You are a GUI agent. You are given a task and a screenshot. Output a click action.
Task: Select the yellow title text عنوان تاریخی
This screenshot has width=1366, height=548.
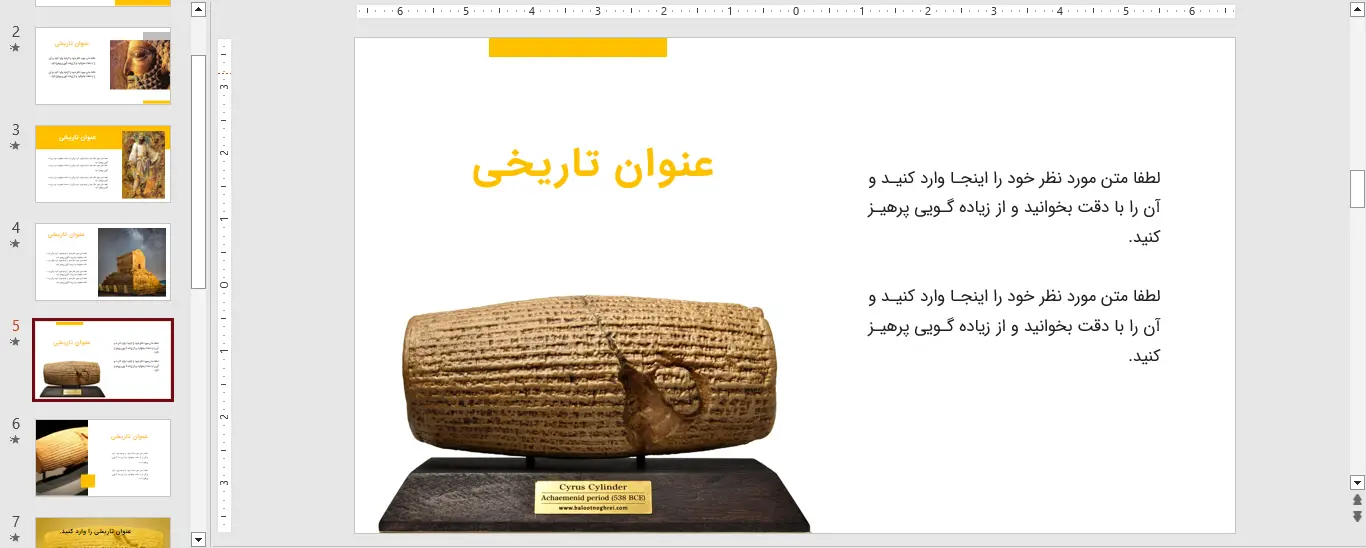(592, 166)
